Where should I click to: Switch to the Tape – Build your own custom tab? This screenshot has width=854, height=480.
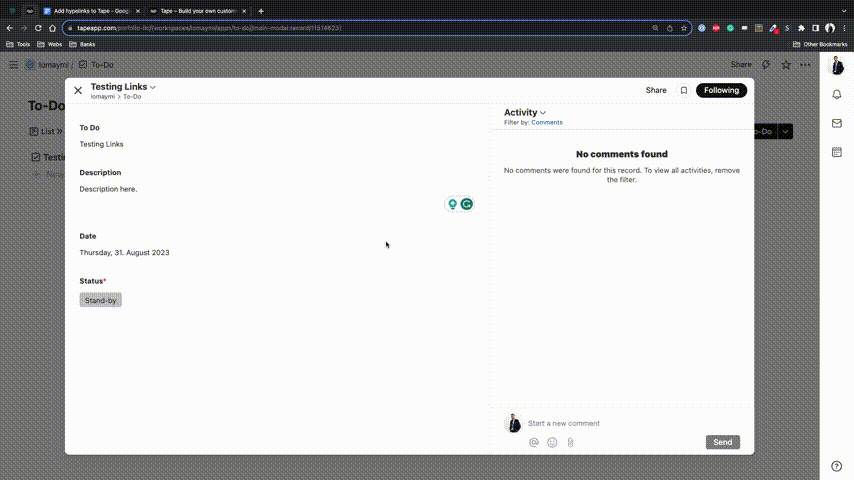tap(198, 11)
